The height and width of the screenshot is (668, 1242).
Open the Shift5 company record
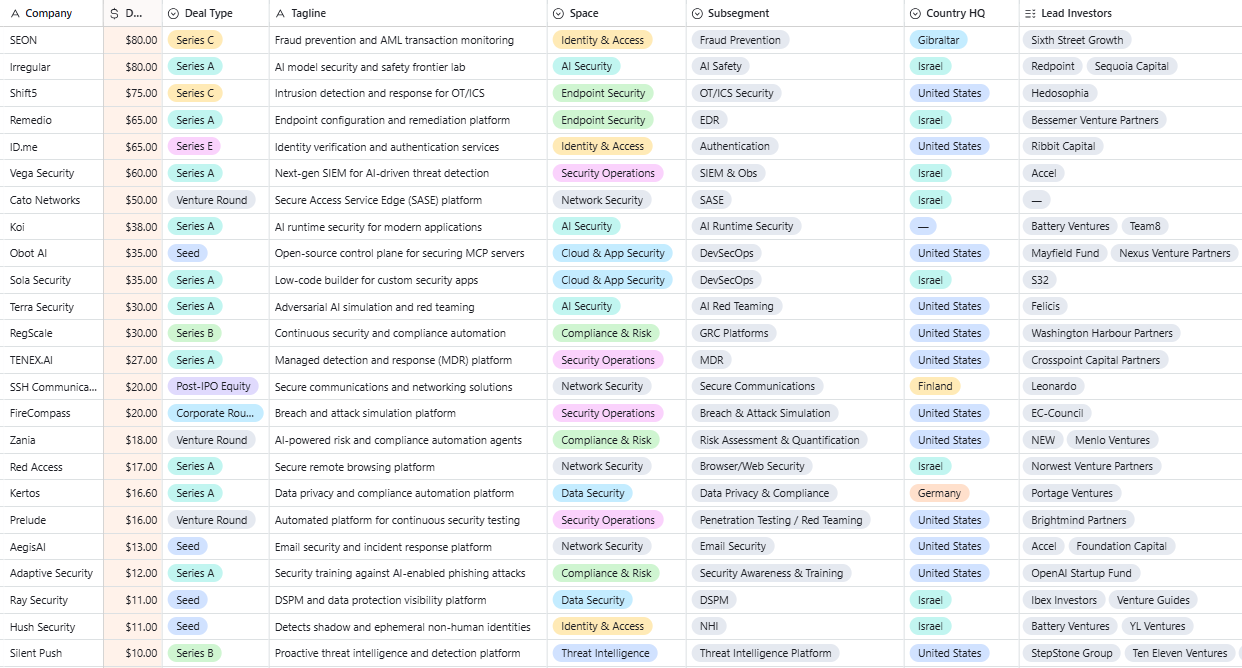point(52,93)
